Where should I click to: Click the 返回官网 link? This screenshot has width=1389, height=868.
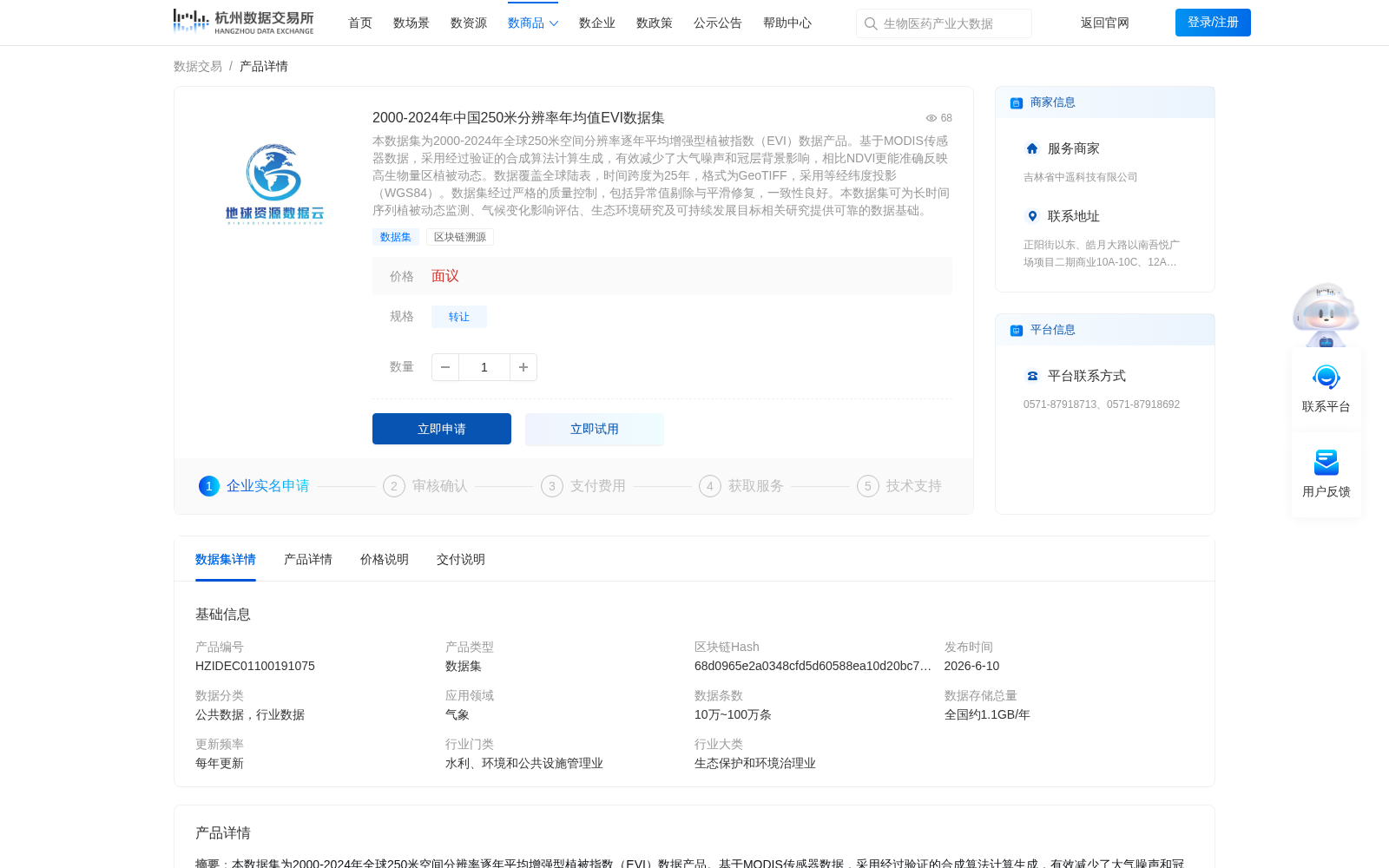coord(1105,23)
